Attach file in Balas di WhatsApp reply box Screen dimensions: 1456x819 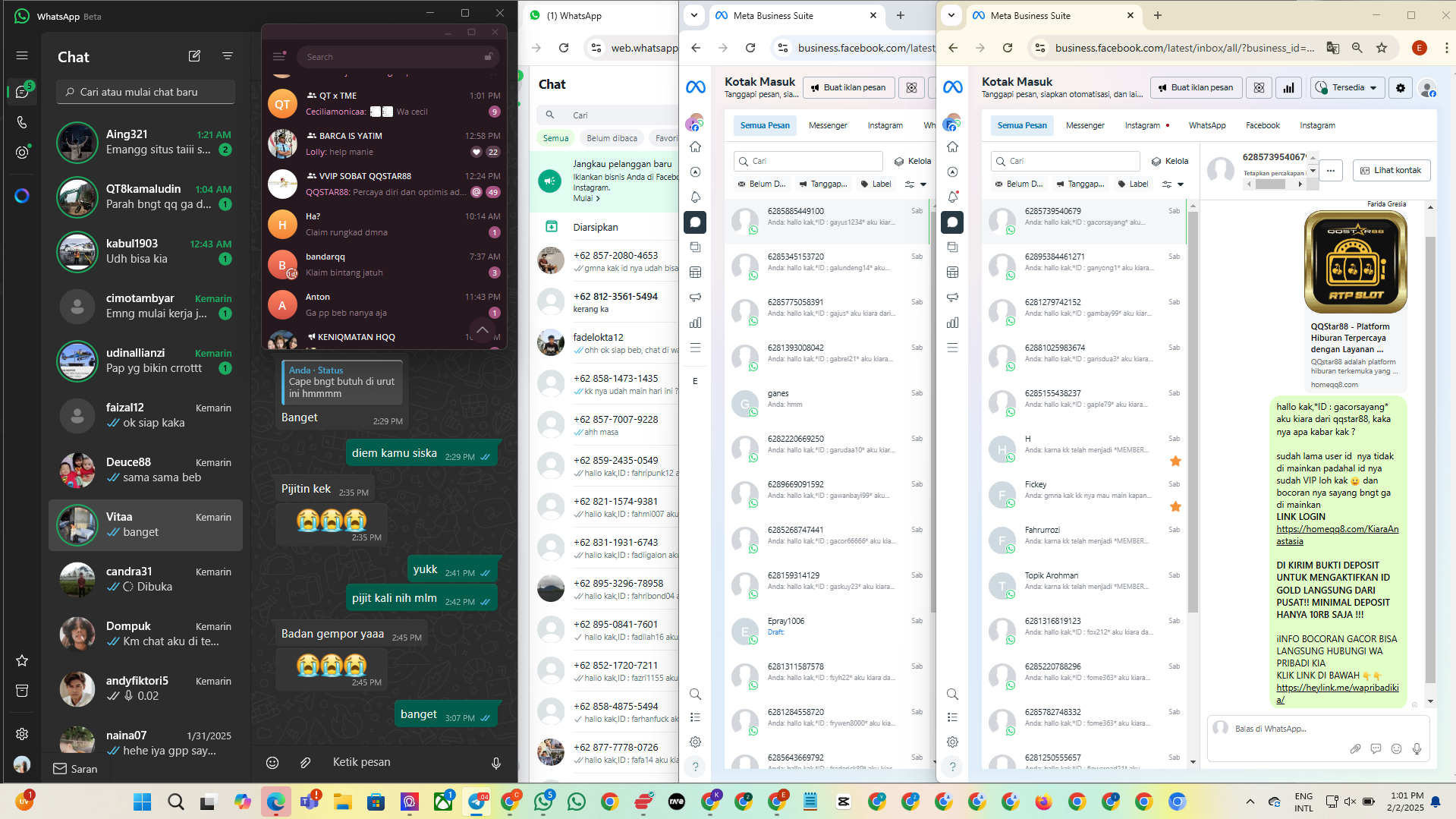click(1355, 749)
